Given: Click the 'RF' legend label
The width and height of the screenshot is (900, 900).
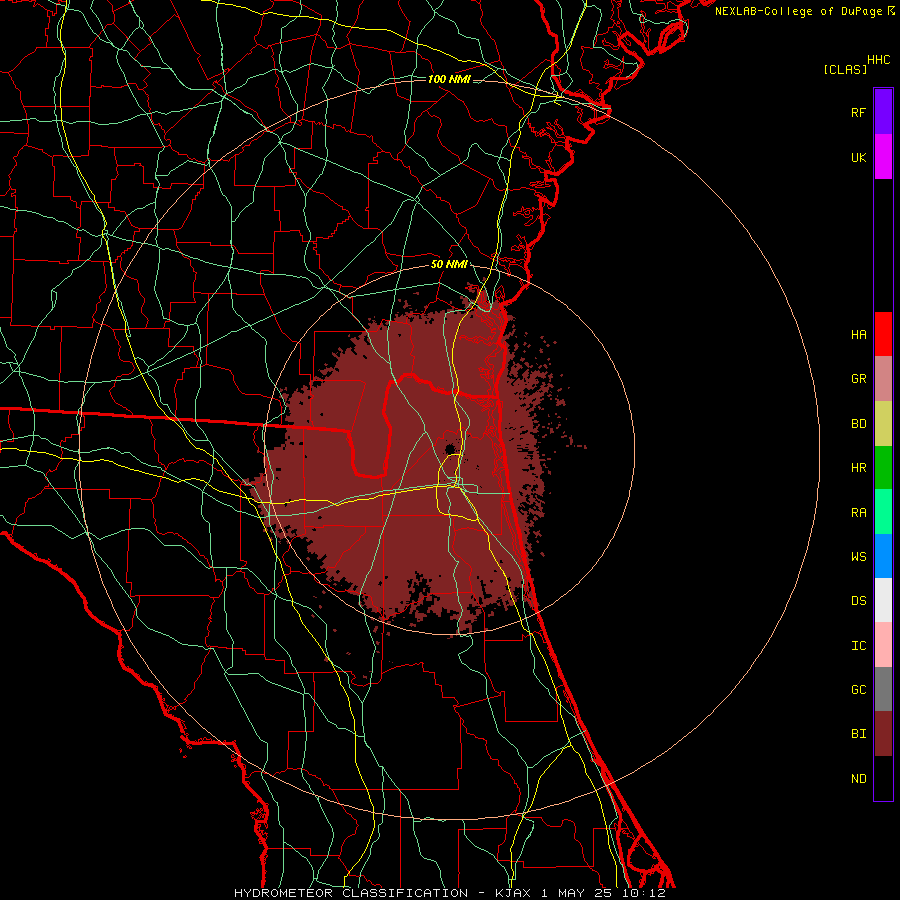Looking at the screenshot, I should pyautogui.click(x=858, y=112).
